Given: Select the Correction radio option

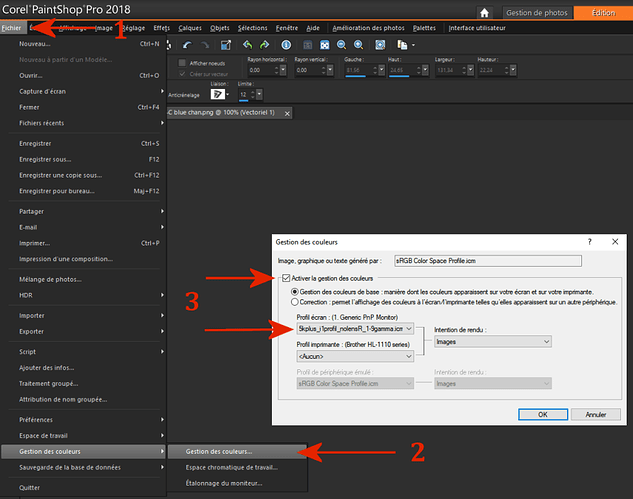Looking at the screenshot, I should [x=293, y=301].
